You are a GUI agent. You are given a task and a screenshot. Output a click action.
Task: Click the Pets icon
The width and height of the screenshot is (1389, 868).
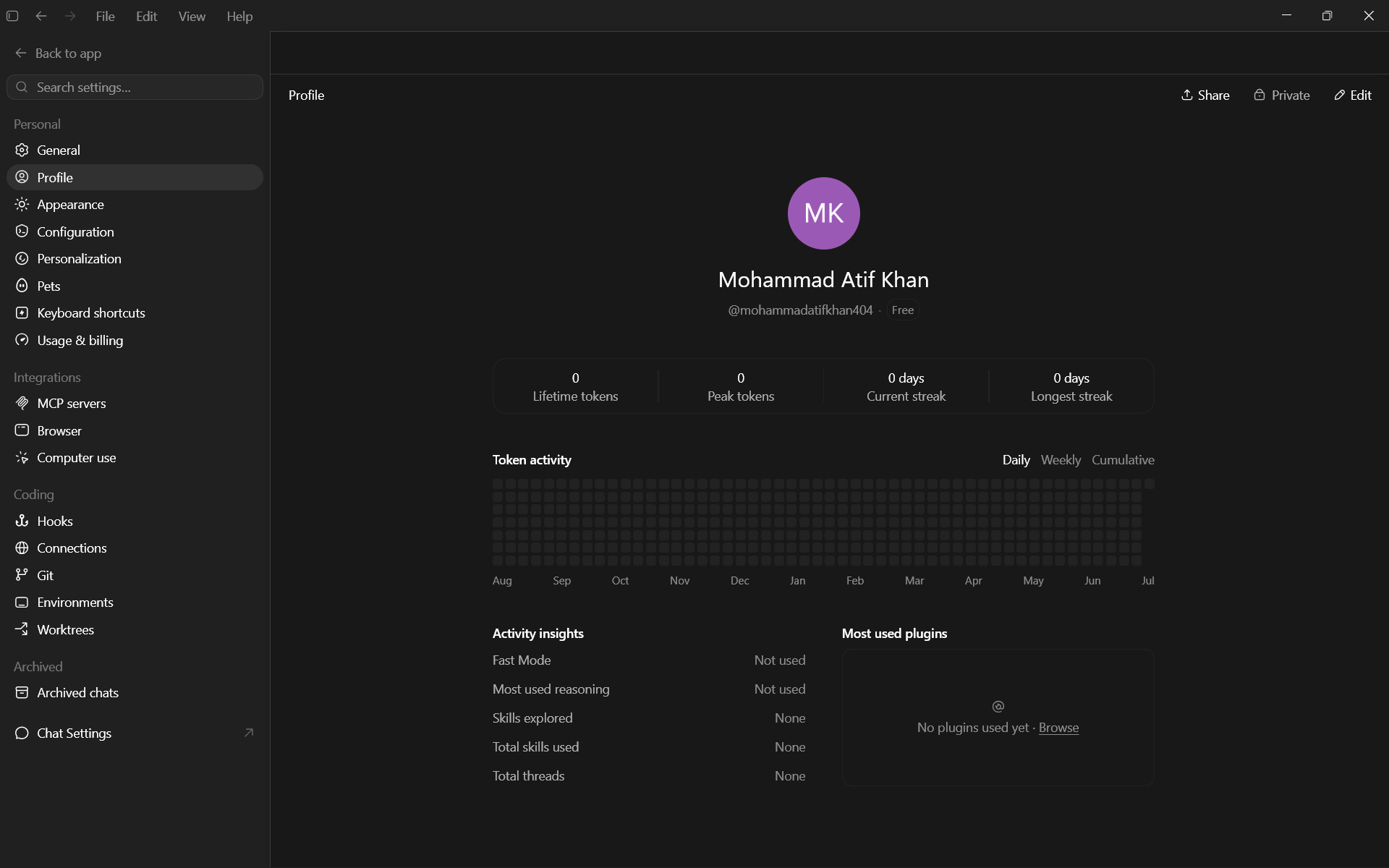(x=22, y=286)
